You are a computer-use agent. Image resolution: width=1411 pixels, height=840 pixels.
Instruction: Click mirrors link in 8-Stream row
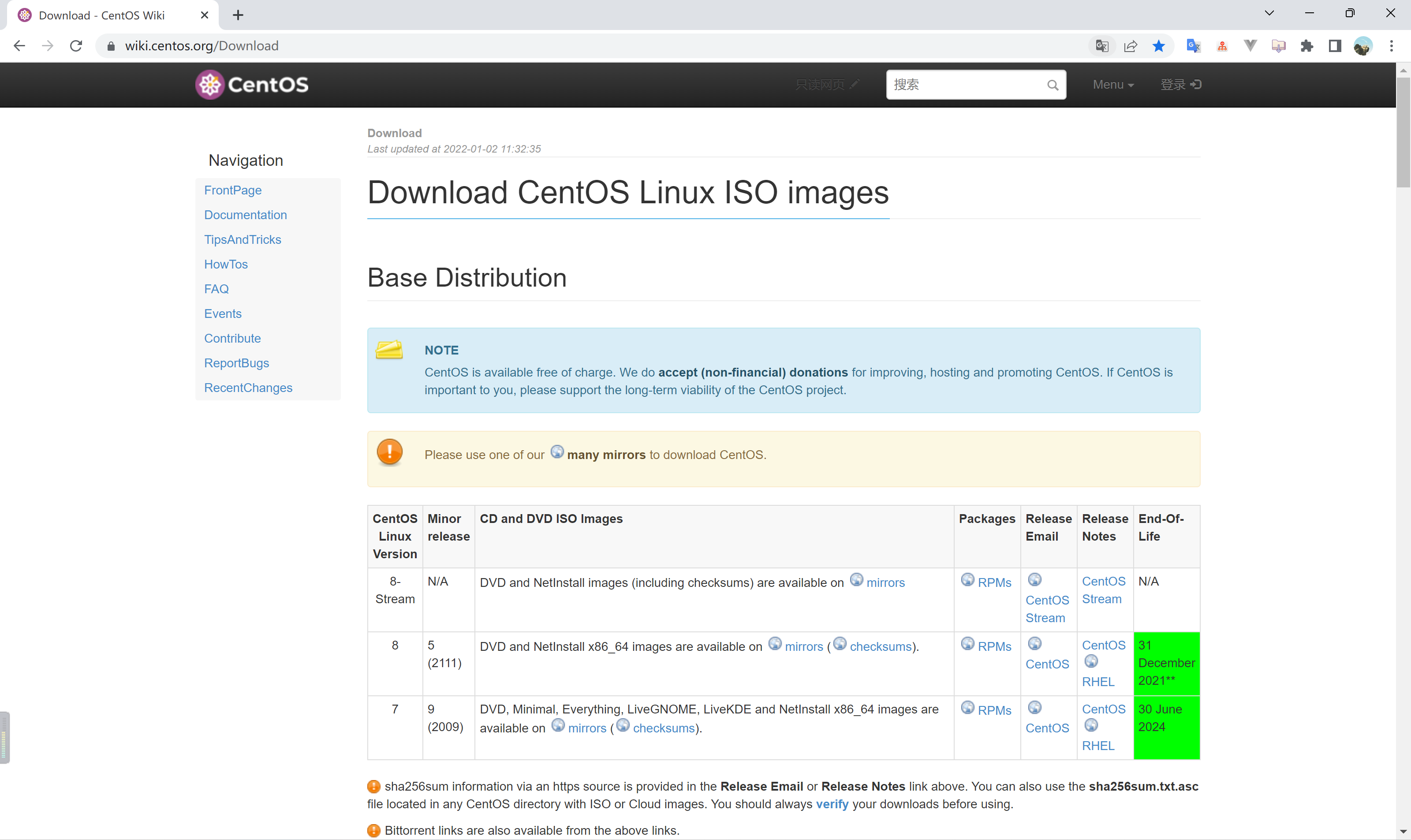[885, 582]
